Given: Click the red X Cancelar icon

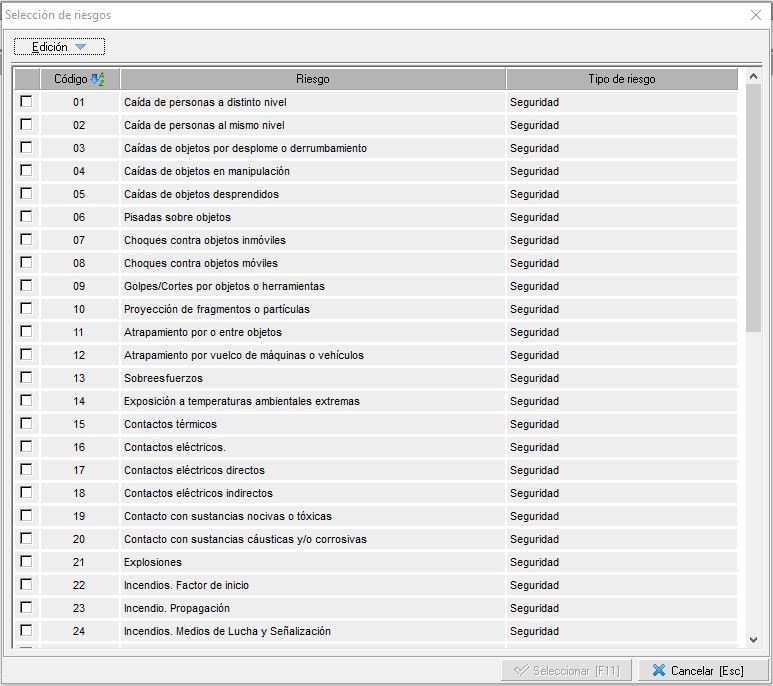Looking at the screenshot, I should (659, 671).
